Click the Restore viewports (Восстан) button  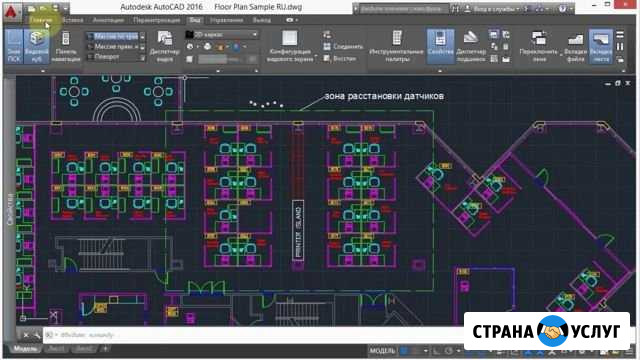[340, 58]
